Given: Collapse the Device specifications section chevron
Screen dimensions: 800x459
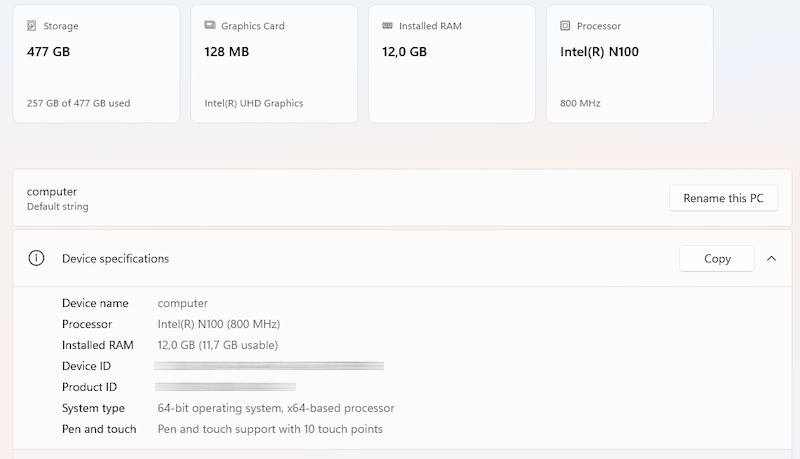Looking at the screenshot, I should tap(771, 258).
